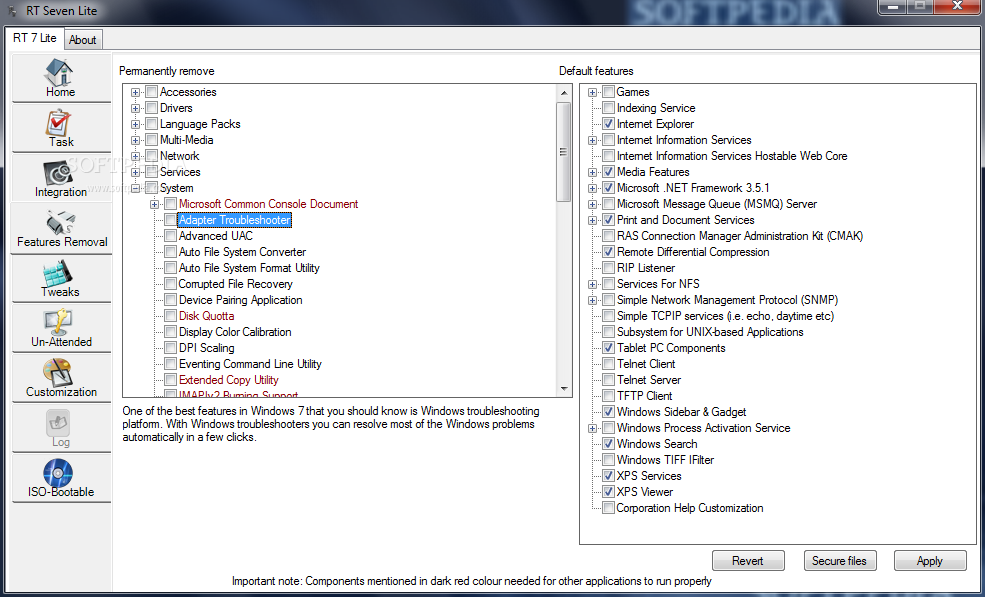
Task: Select Device Pairing Application item
Action: [241, 300]
